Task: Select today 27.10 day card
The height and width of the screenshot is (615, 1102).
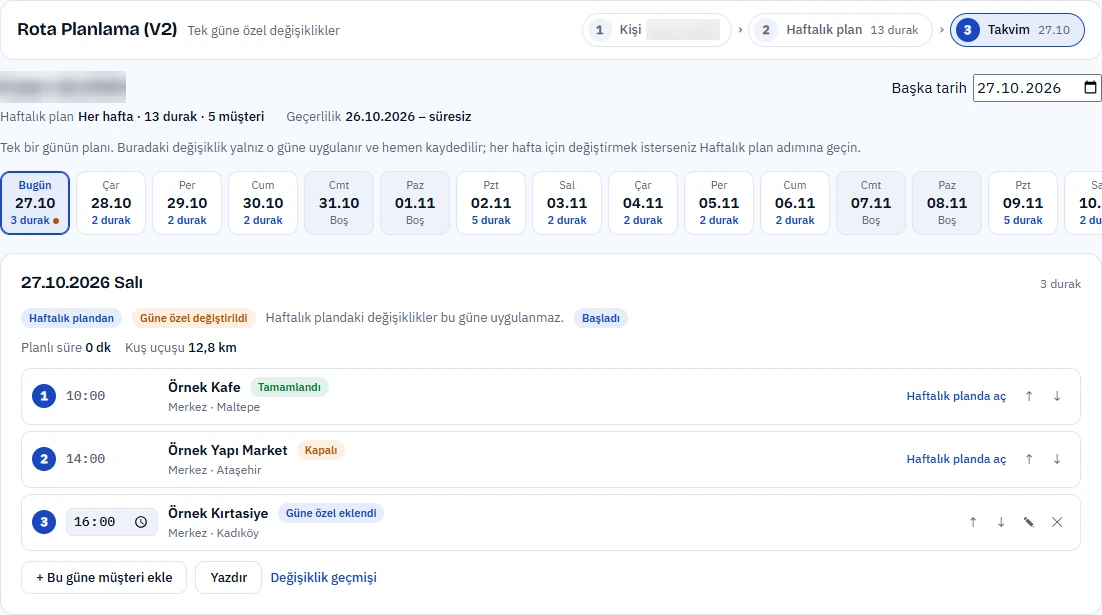Action: pyautogui.click(x=35, y=202)
